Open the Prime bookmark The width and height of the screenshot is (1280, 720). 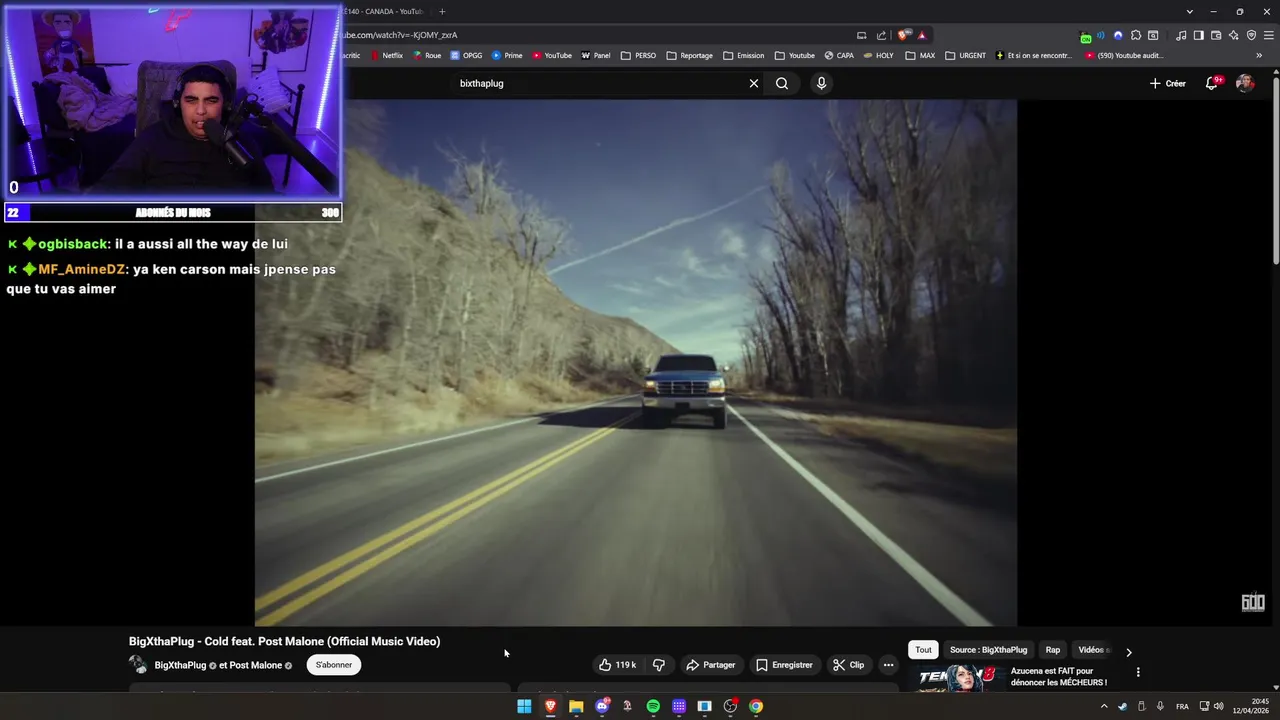pos(507,55)
